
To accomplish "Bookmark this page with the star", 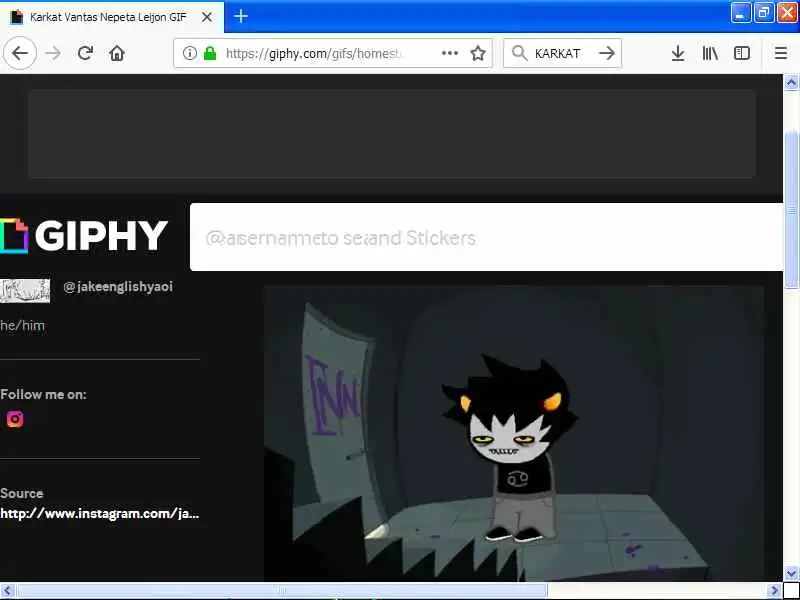I will (x=478, y=53).
